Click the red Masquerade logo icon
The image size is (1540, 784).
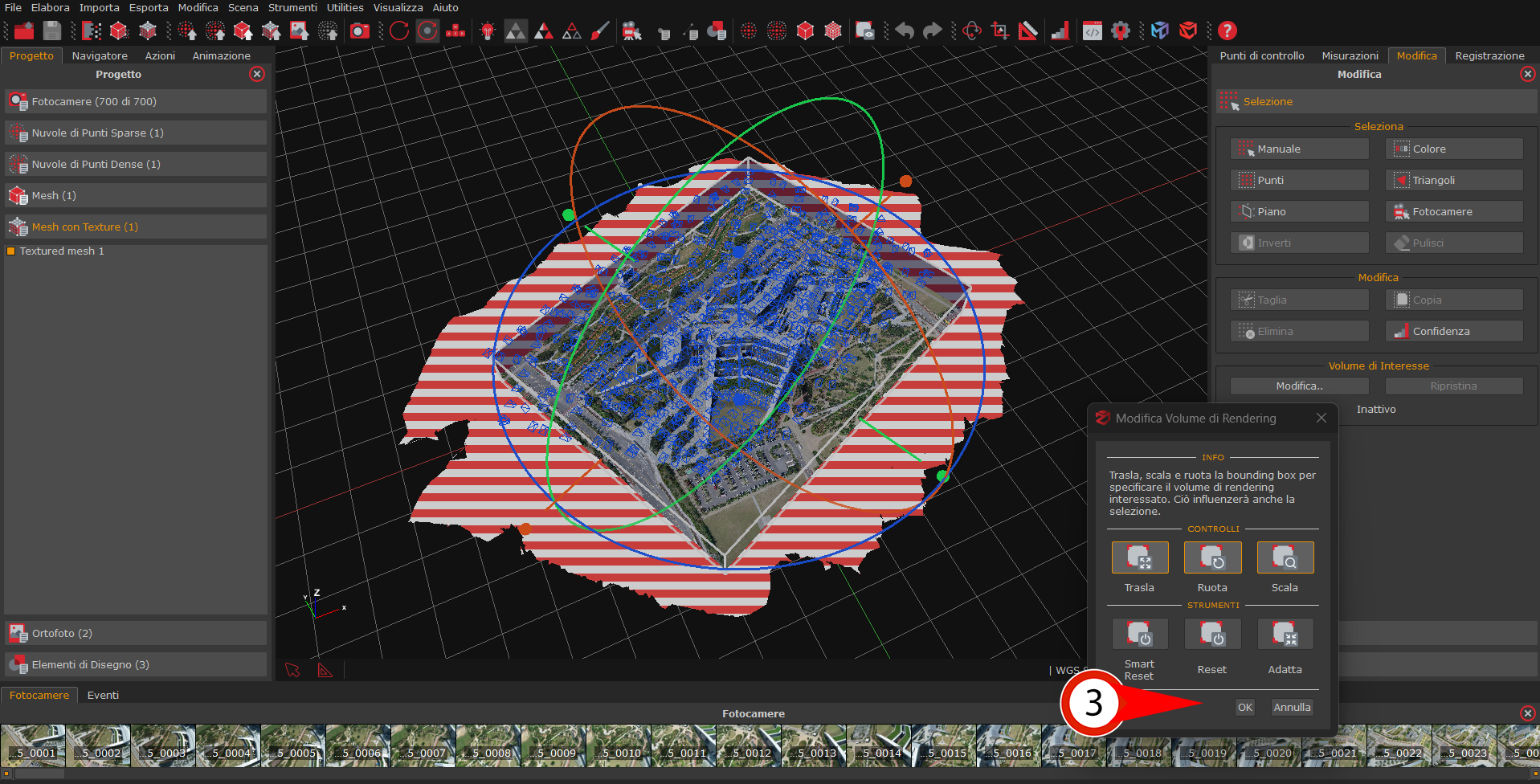(1188, 31)
